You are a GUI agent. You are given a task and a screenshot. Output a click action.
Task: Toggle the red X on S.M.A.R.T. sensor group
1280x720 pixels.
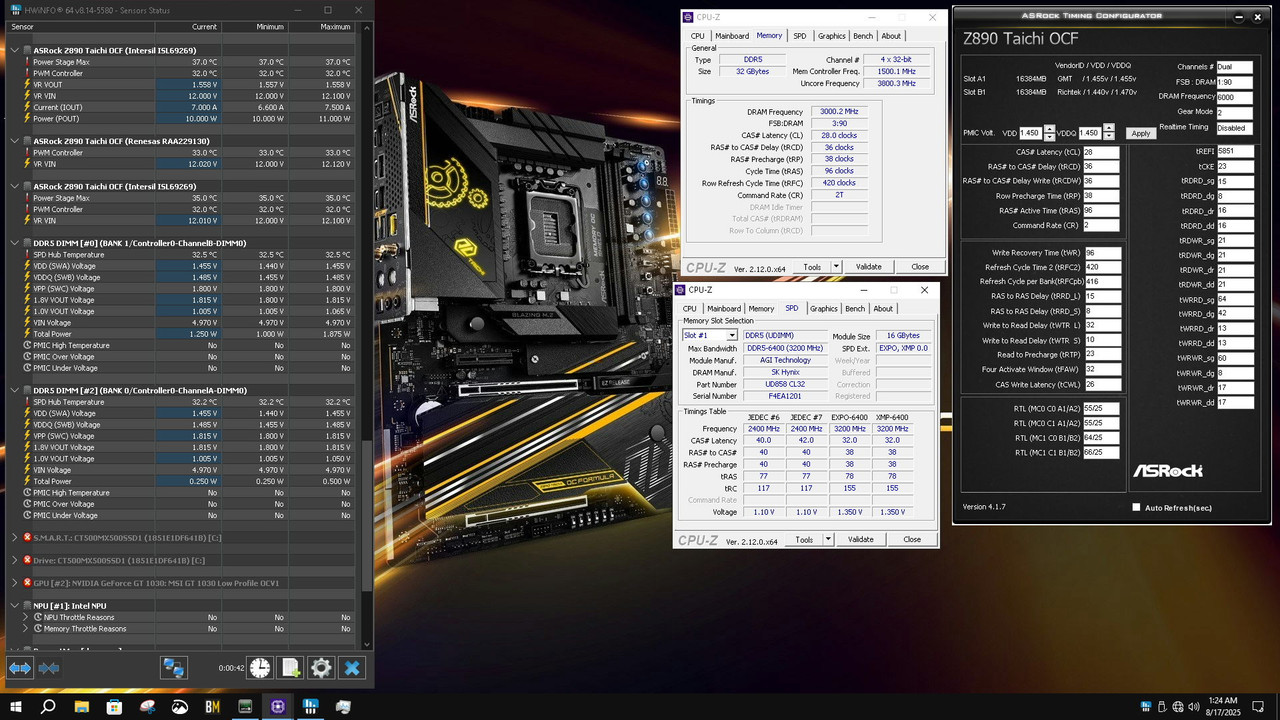point(27,538)
